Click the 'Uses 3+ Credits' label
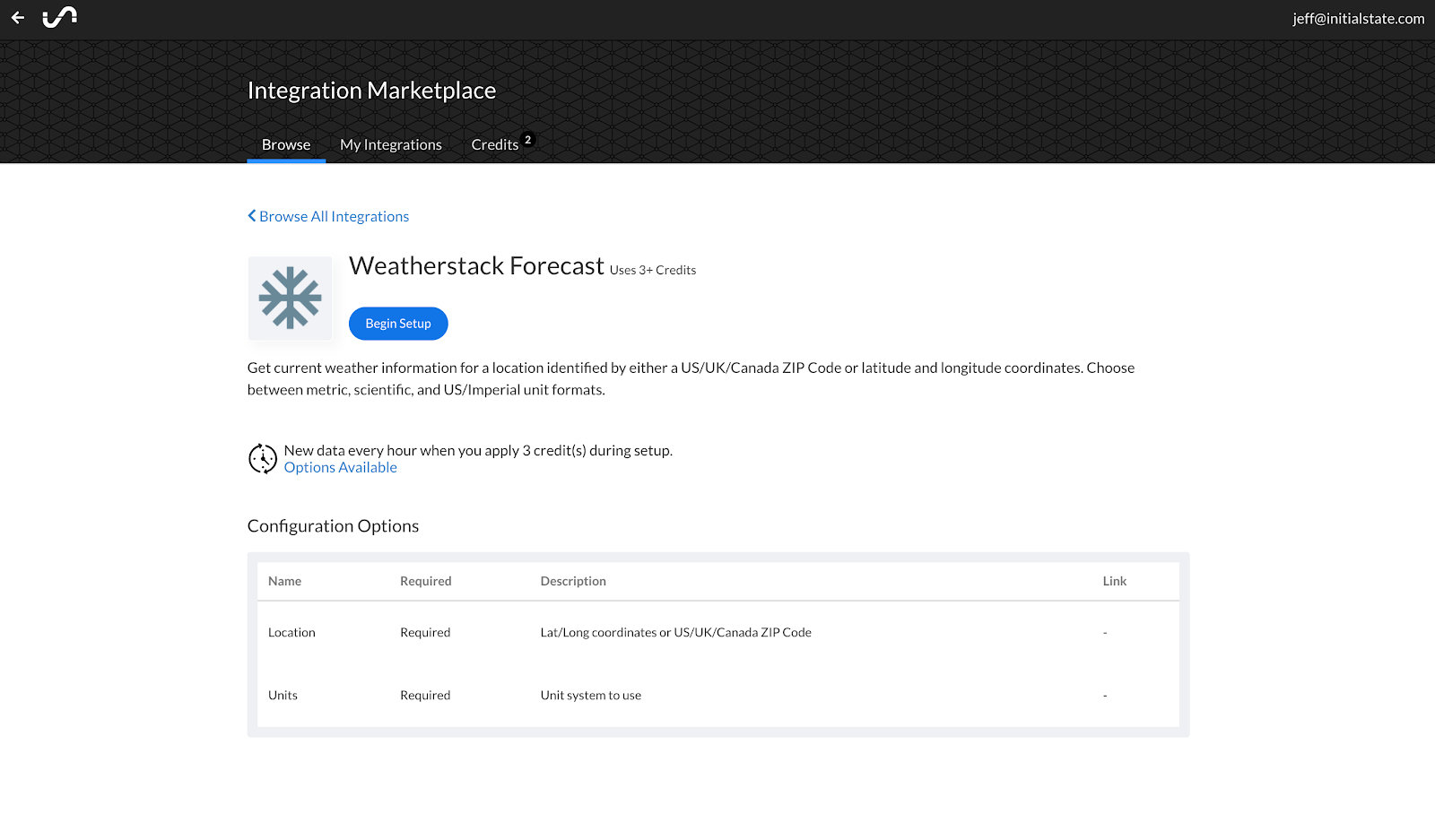The width and height of the screenshot is (1435, 840). tap(653, 270)
